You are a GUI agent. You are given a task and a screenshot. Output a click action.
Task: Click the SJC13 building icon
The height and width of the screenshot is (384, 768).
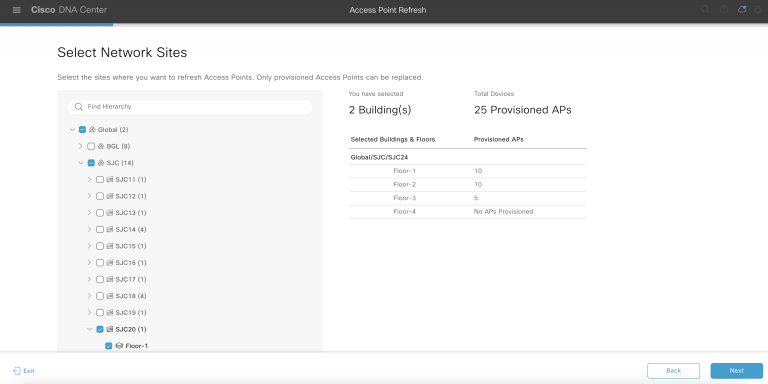[x=110, y=213]
